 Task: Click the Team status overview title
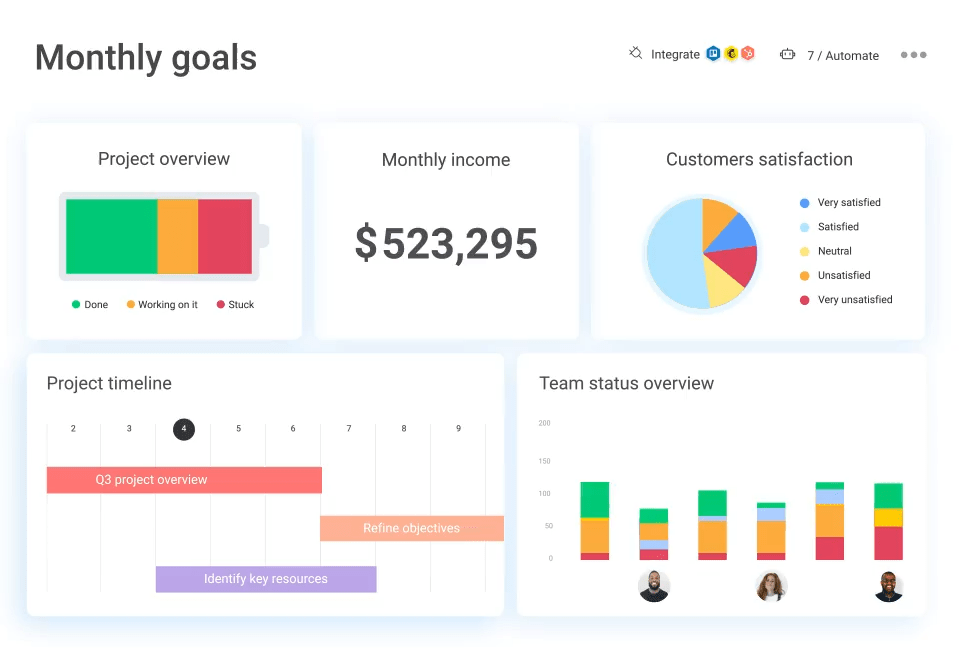pos(626,383)
